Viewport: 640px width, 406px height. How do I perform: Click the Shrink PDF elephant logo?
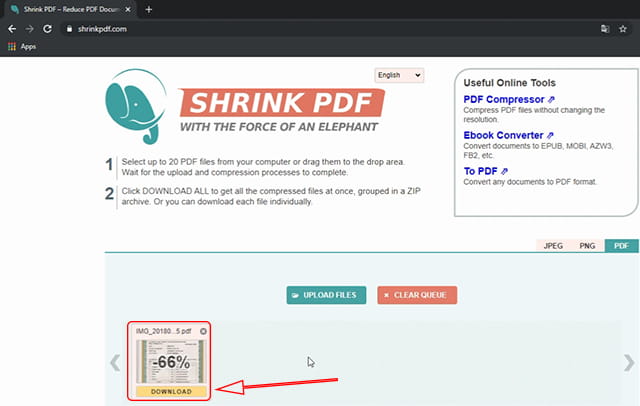point(136,106)
